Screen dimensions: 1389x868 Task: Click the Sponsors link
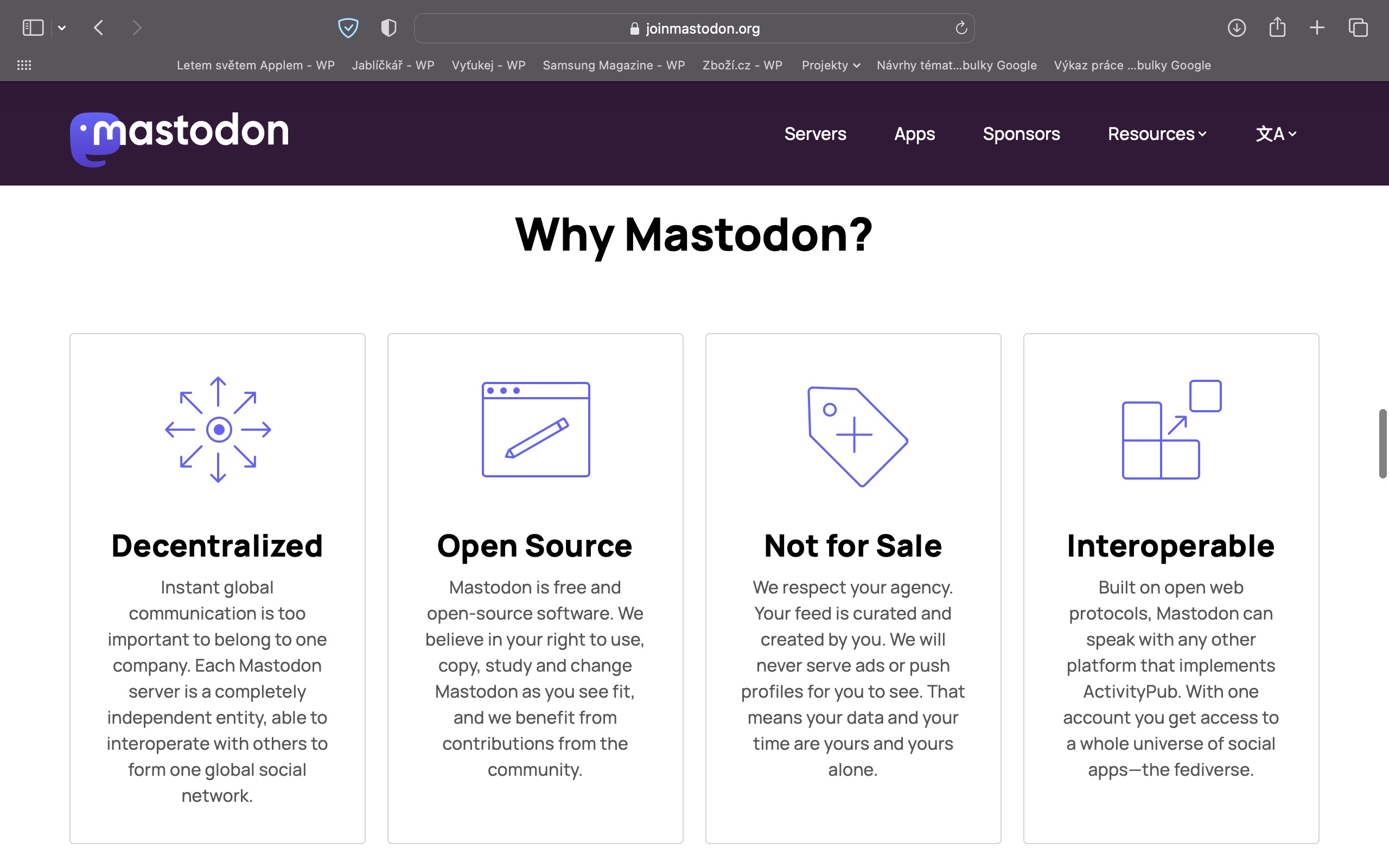(1021, 134)
